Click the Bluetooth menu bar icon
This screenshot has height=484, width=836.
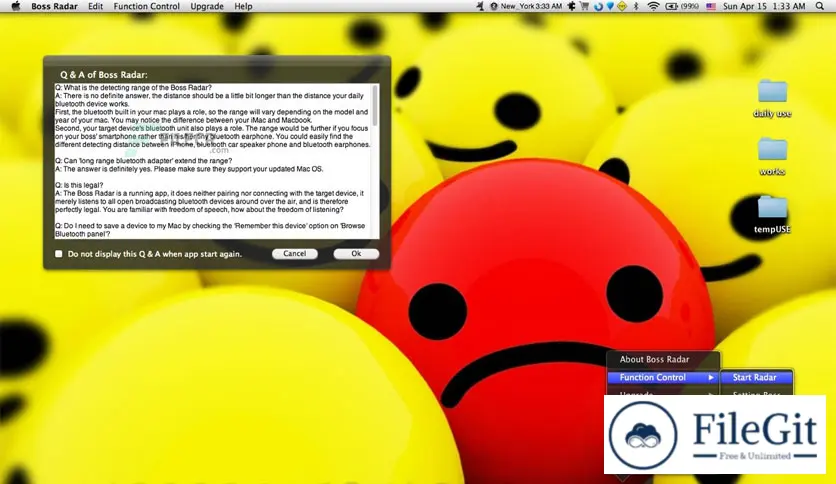pyautogui.click(x=633, y=6)
